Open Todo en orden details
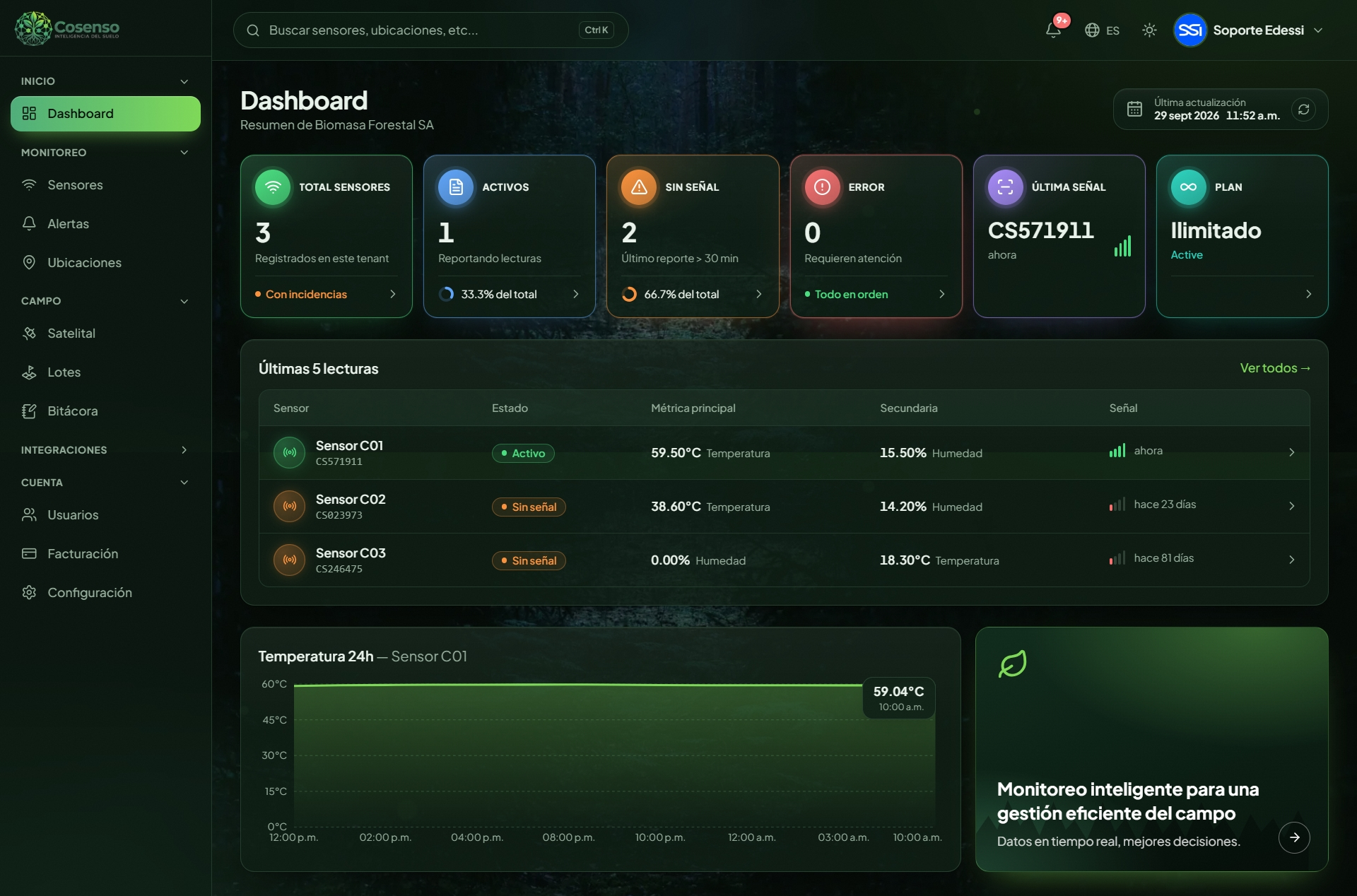This screenshot has width=1357, height=896. pyautogui.click(x=875, y=295)
